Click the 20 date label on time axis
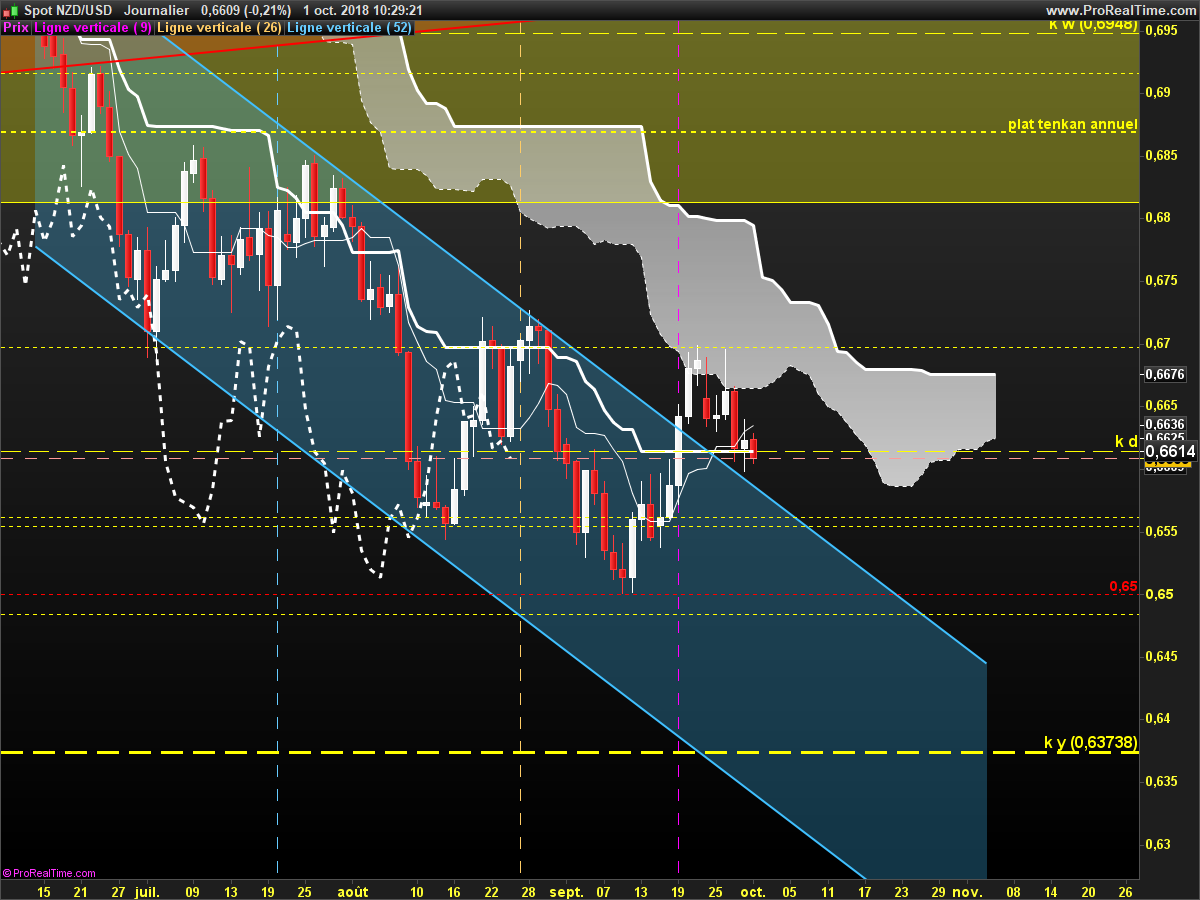This screenshot has width=1200, height=900. [x=1088, y=890]
